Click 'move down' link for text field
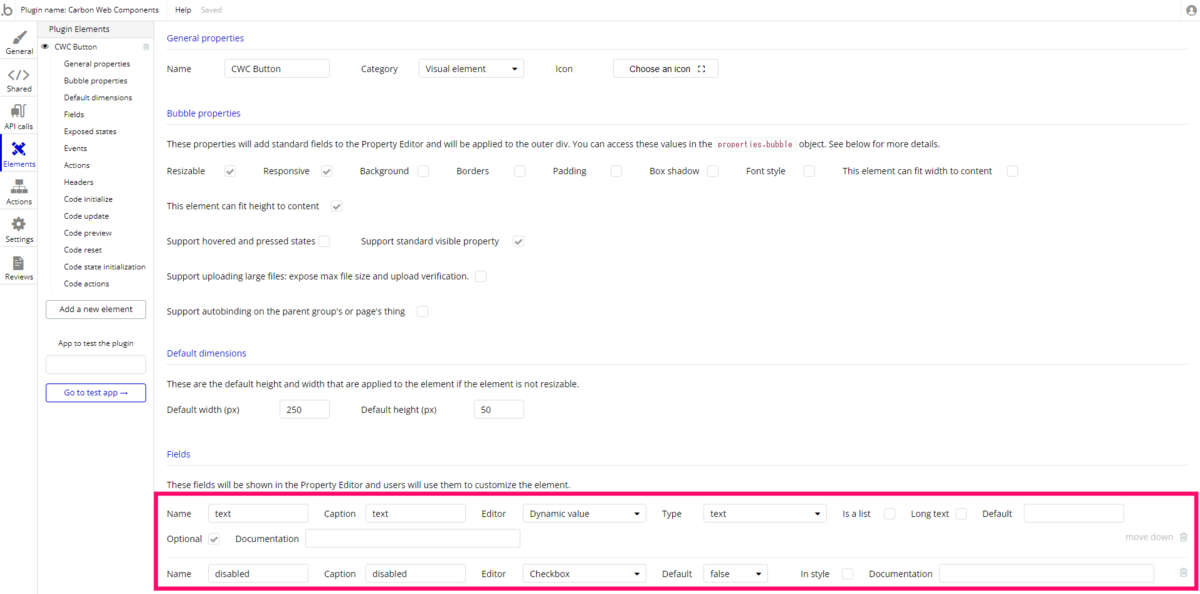This screenshot has width=1200, height=594. (x=1149, y=537)
